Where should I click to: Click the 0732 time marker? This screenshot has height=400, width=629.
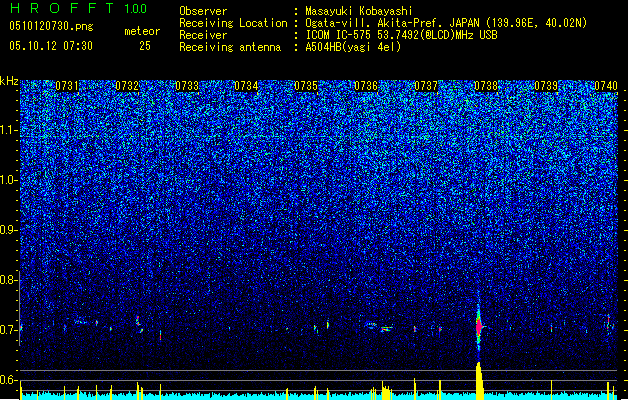click(127, 86)
